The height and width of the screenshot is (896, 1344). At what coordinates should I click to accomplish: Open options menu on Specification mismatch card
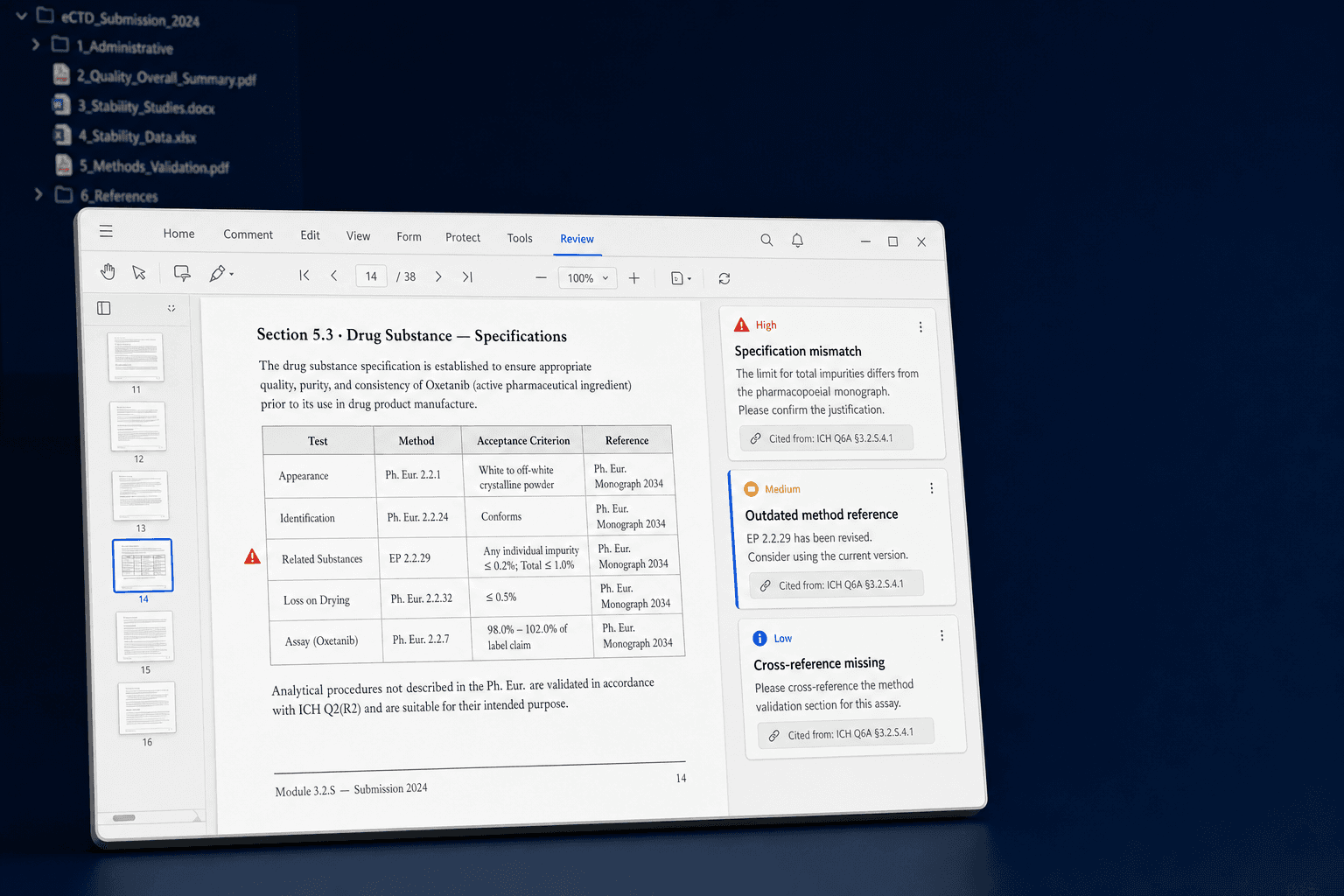pyautogui.click(x=920, y=327)
